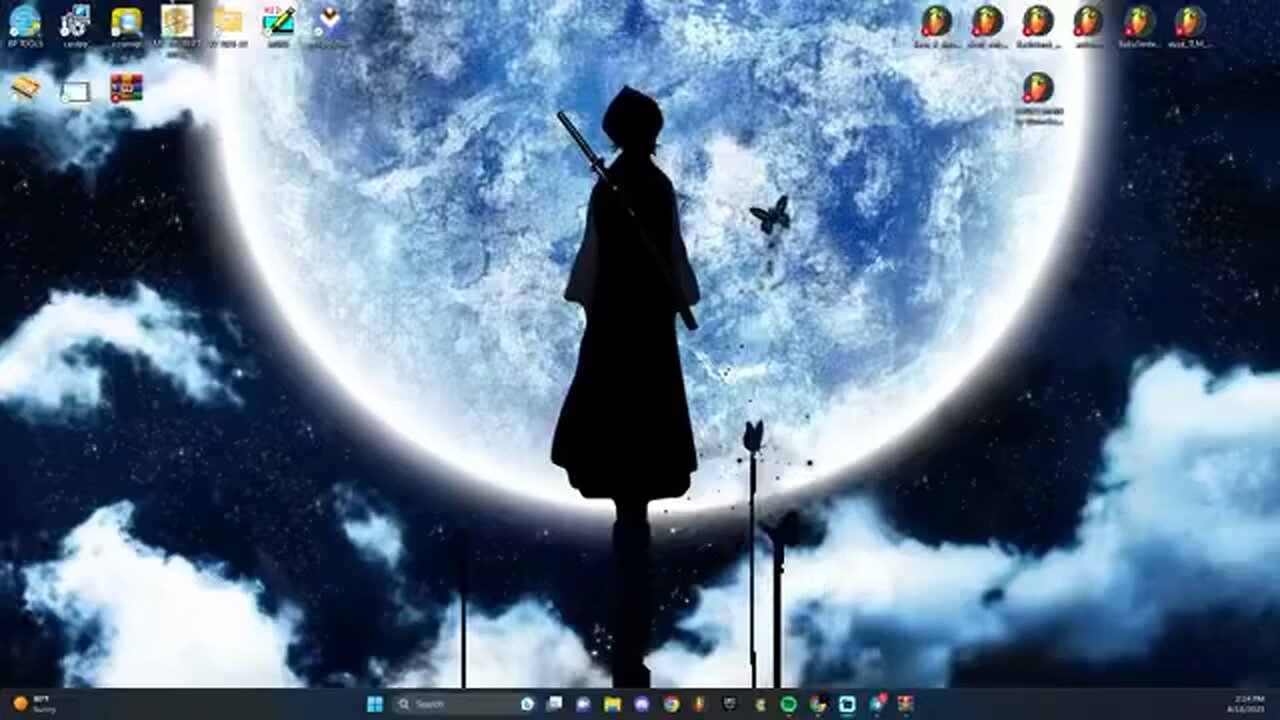The width and height of the screenshot is (1280, 720).
Task: Open the taskbar app with red notification badge
Action: pyautogui.click(x=877, y=704)
